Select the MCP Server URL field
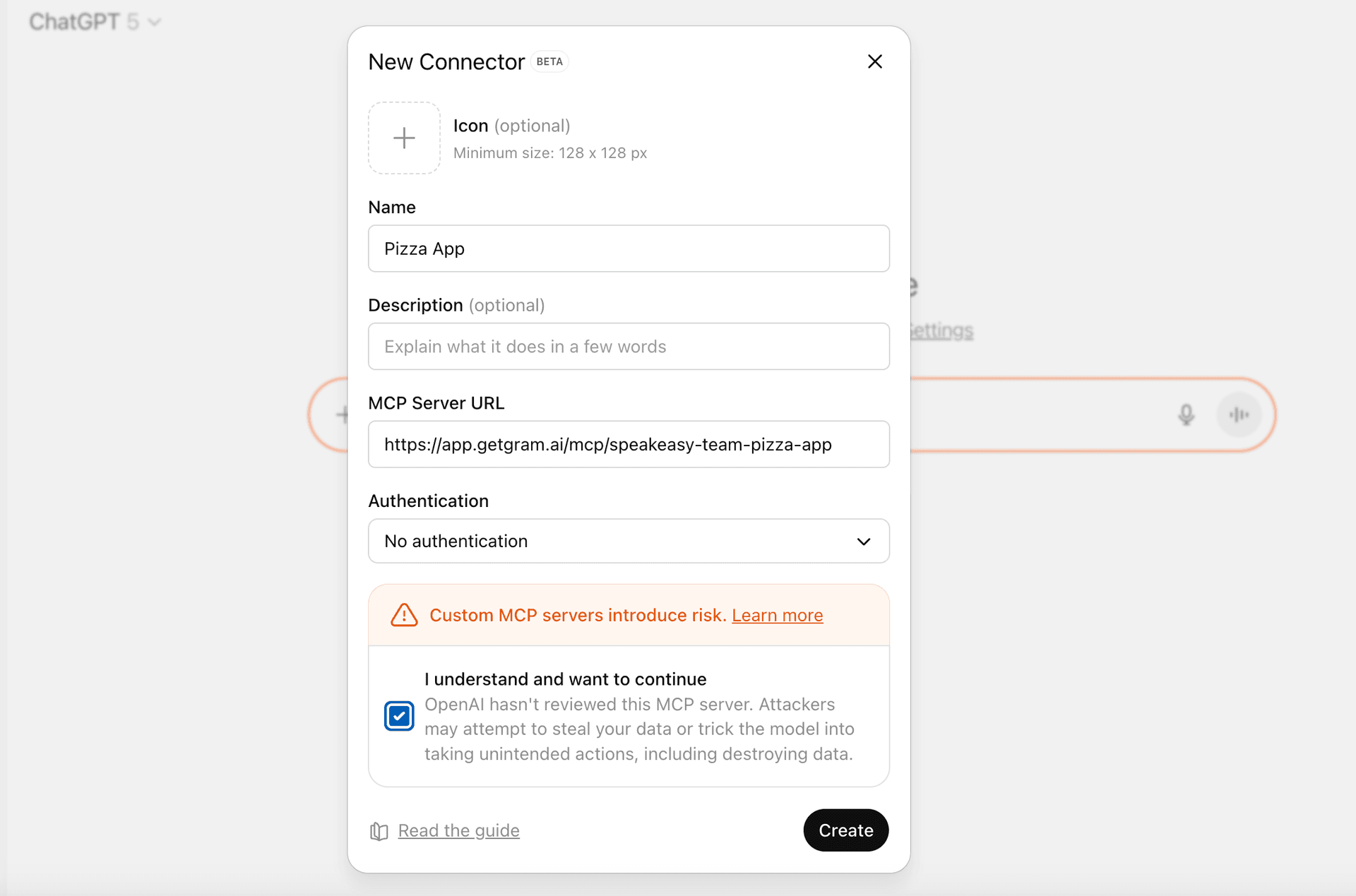 pyautogui.click(x=629, y=444)
